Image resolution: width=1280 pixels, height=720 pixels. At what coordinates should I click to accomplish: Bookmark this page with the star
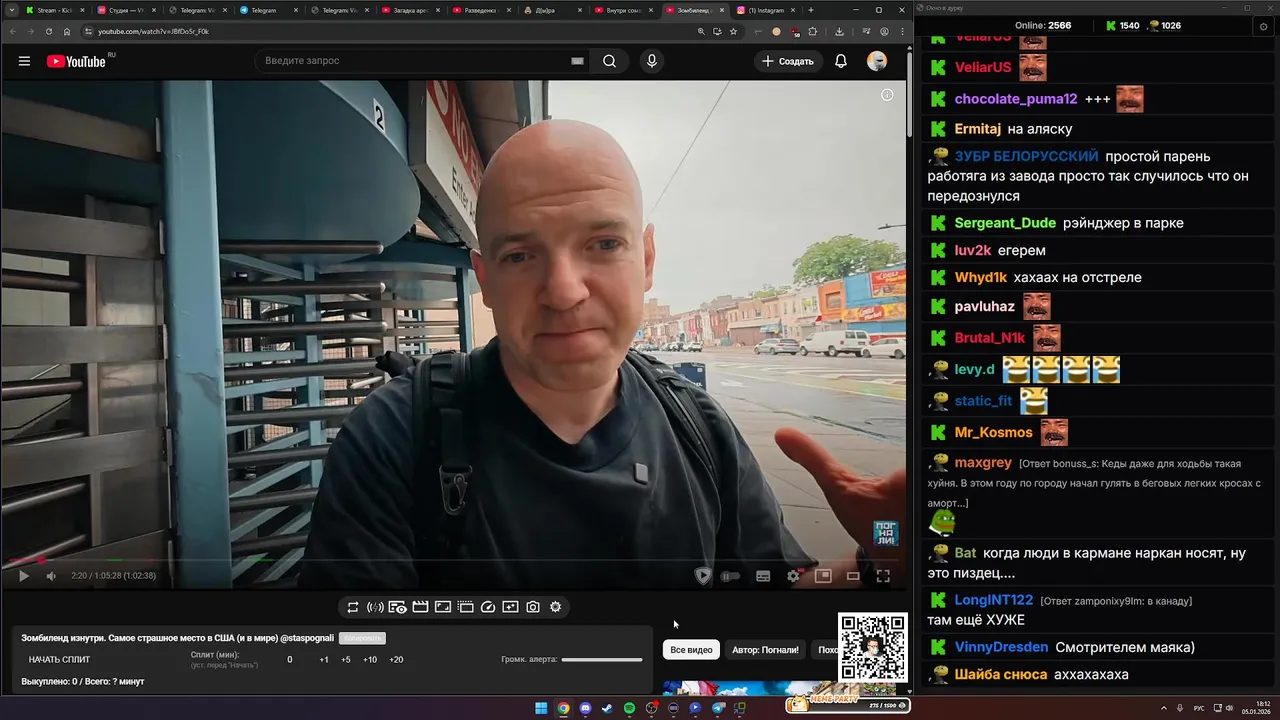point(733,31)
